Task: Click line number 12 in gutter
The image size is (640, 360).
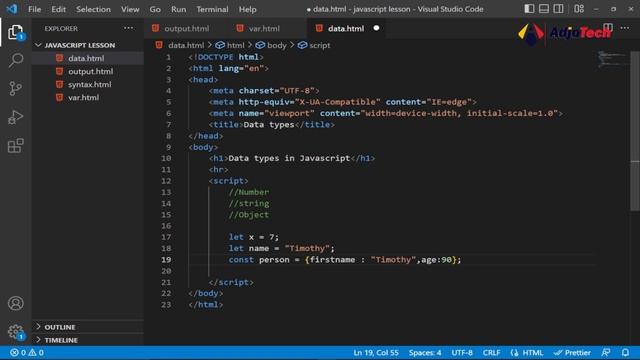Action: click(x=166, y=181)
